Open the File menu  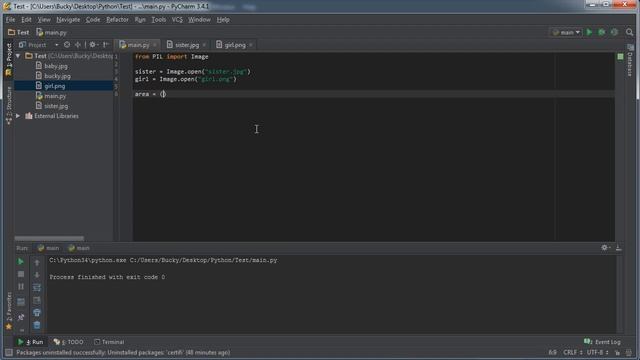click(x=10, y=20)
